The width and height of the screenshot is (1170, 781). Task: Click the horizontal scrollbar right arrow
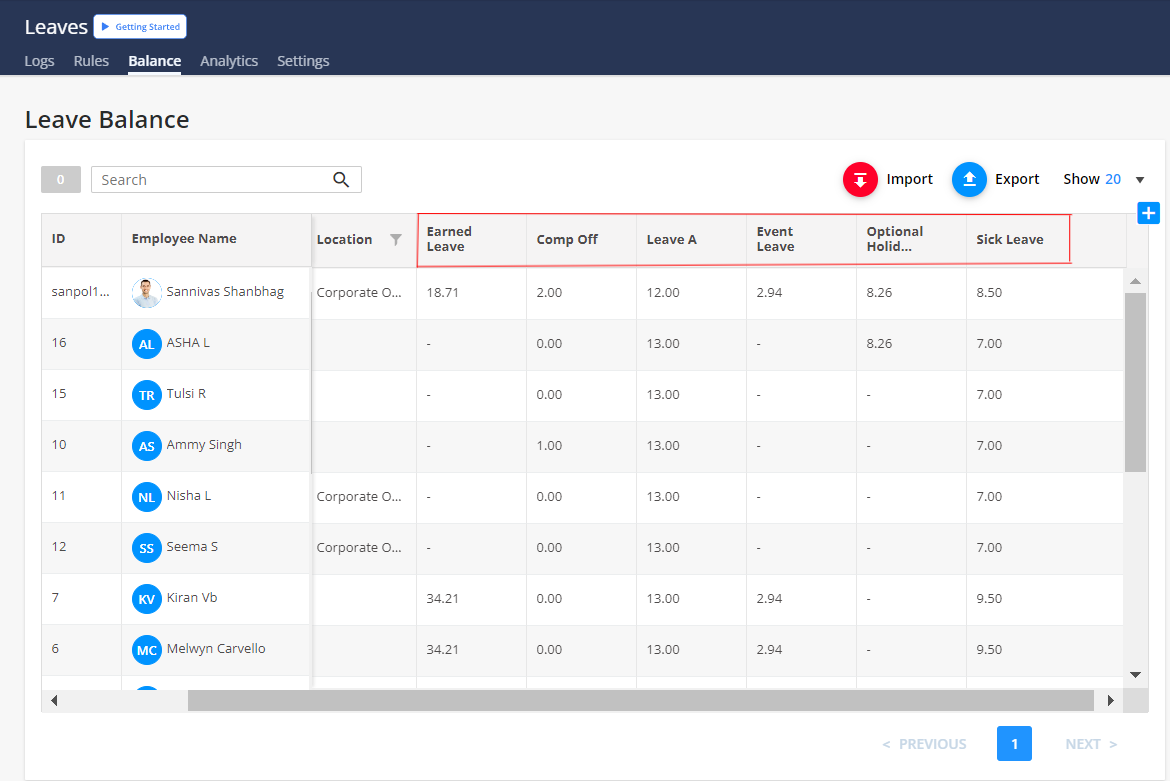[1110, 701]
